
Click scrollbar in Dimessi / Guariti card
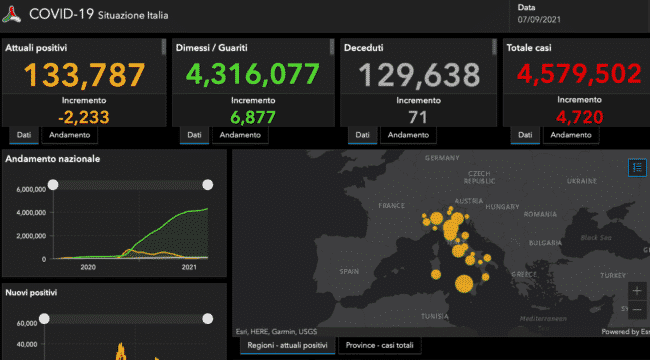(332, 47)
